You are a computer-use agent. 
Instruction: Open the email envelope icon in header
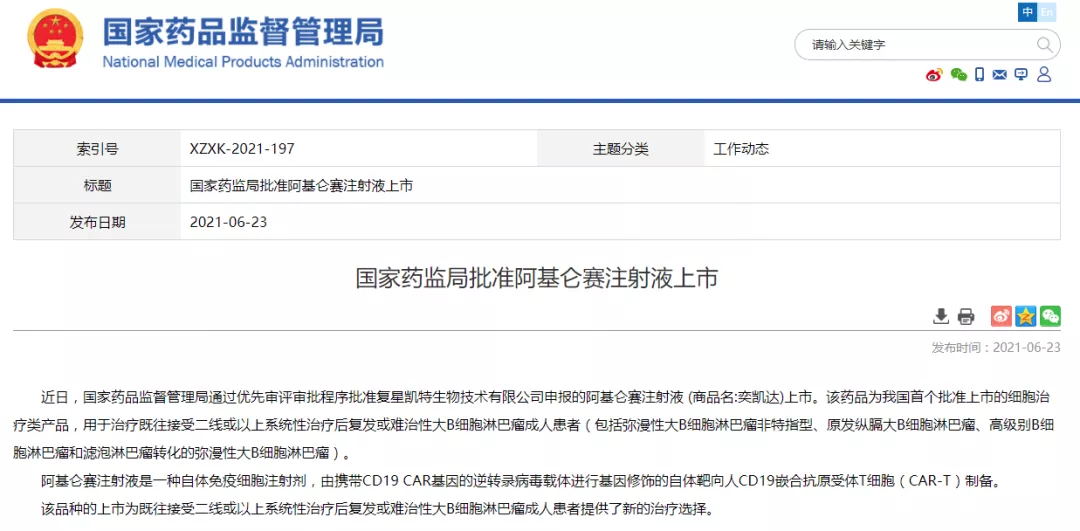pos(1000,75)
